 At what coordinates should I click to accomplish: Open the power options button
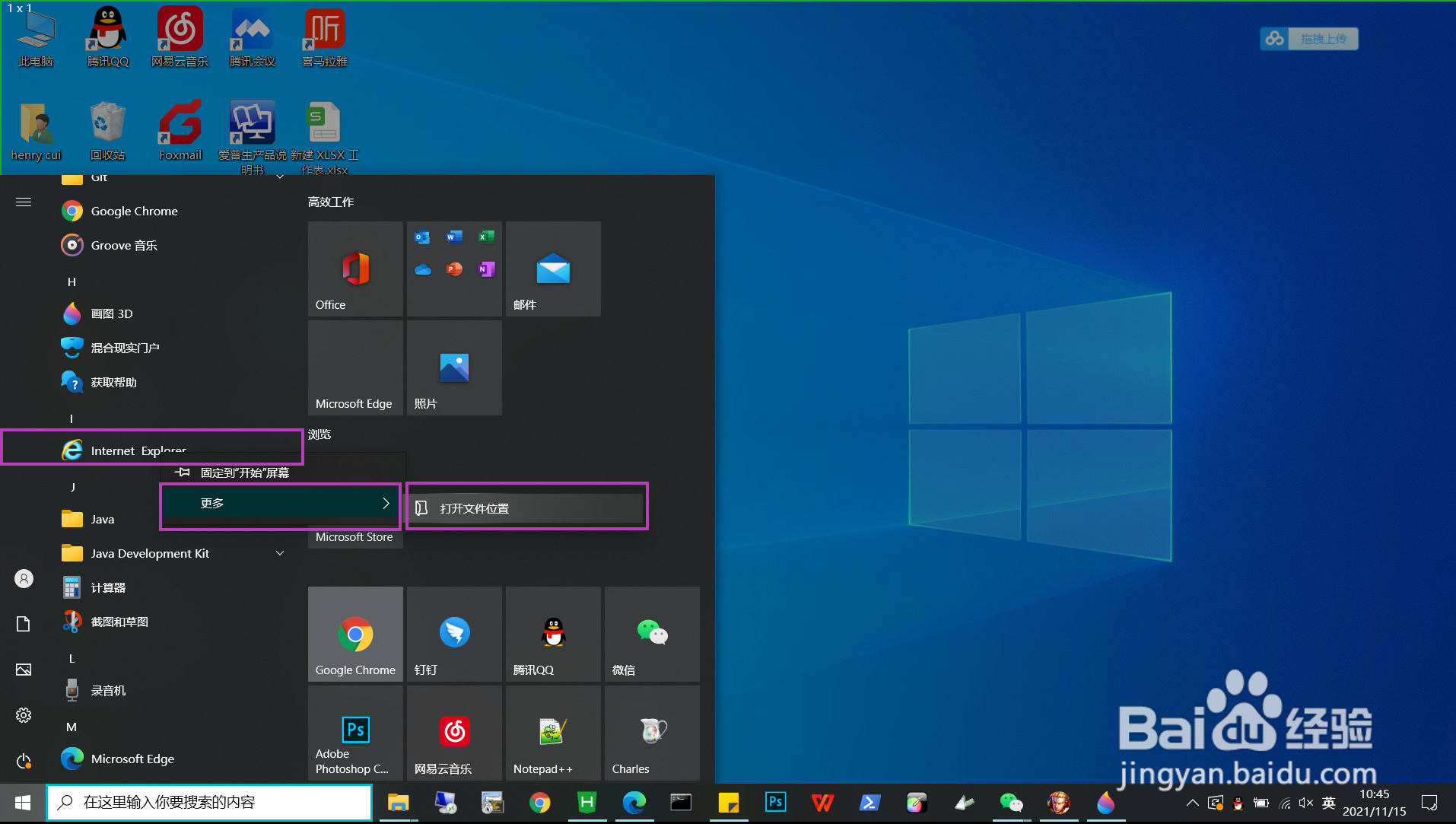click(x=24, y=761)
